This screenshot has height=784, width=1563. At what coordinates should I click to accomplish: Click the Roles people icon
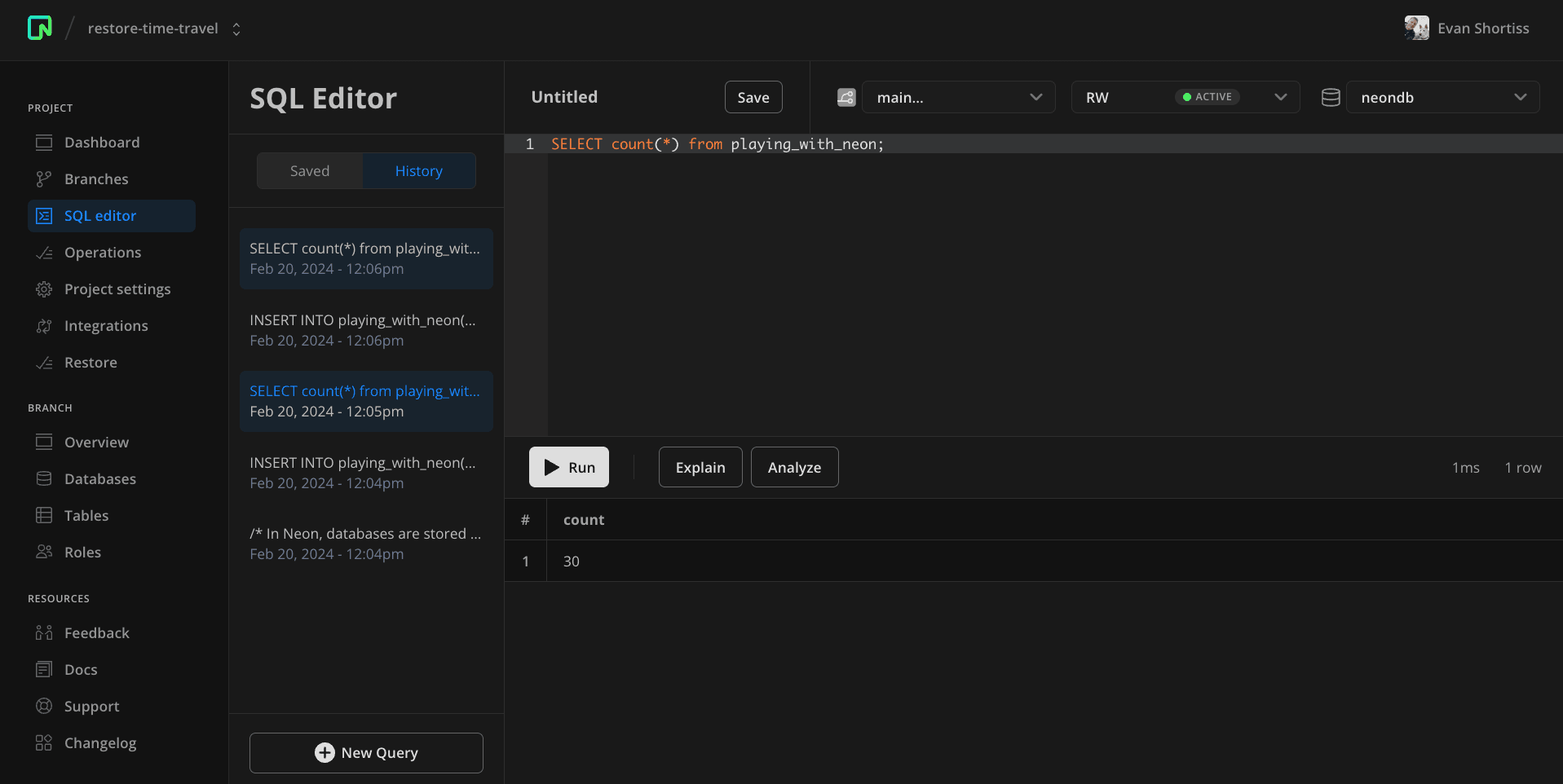click(44, 553)
